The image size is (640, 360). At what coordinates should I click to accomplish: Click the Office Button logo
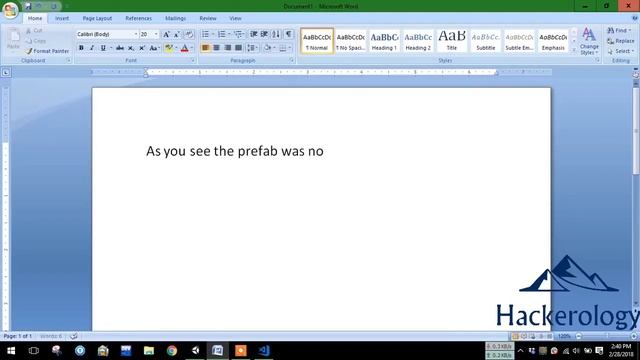pyautogui.click(x=10, y=10)
